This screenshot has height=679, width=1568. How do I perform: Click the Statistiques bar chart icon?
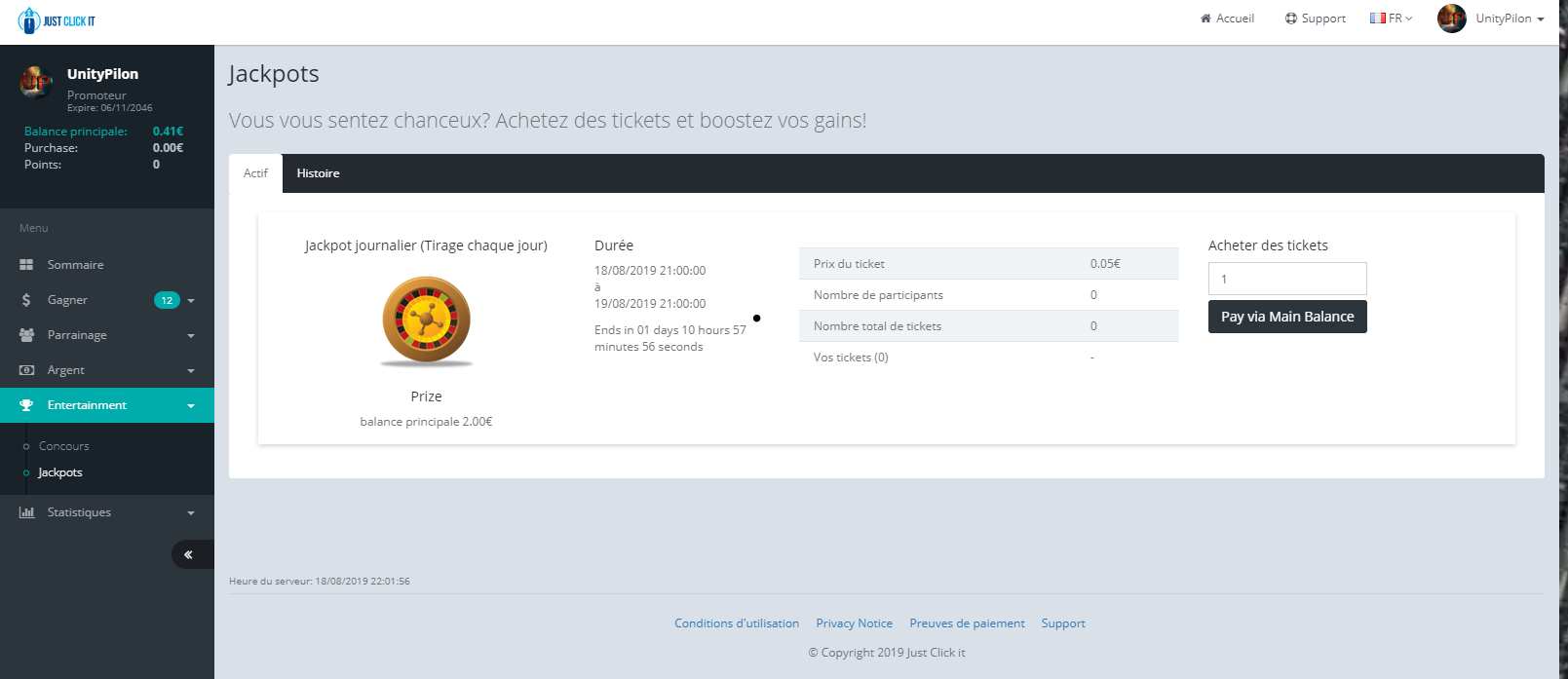[x=26, y=512]
